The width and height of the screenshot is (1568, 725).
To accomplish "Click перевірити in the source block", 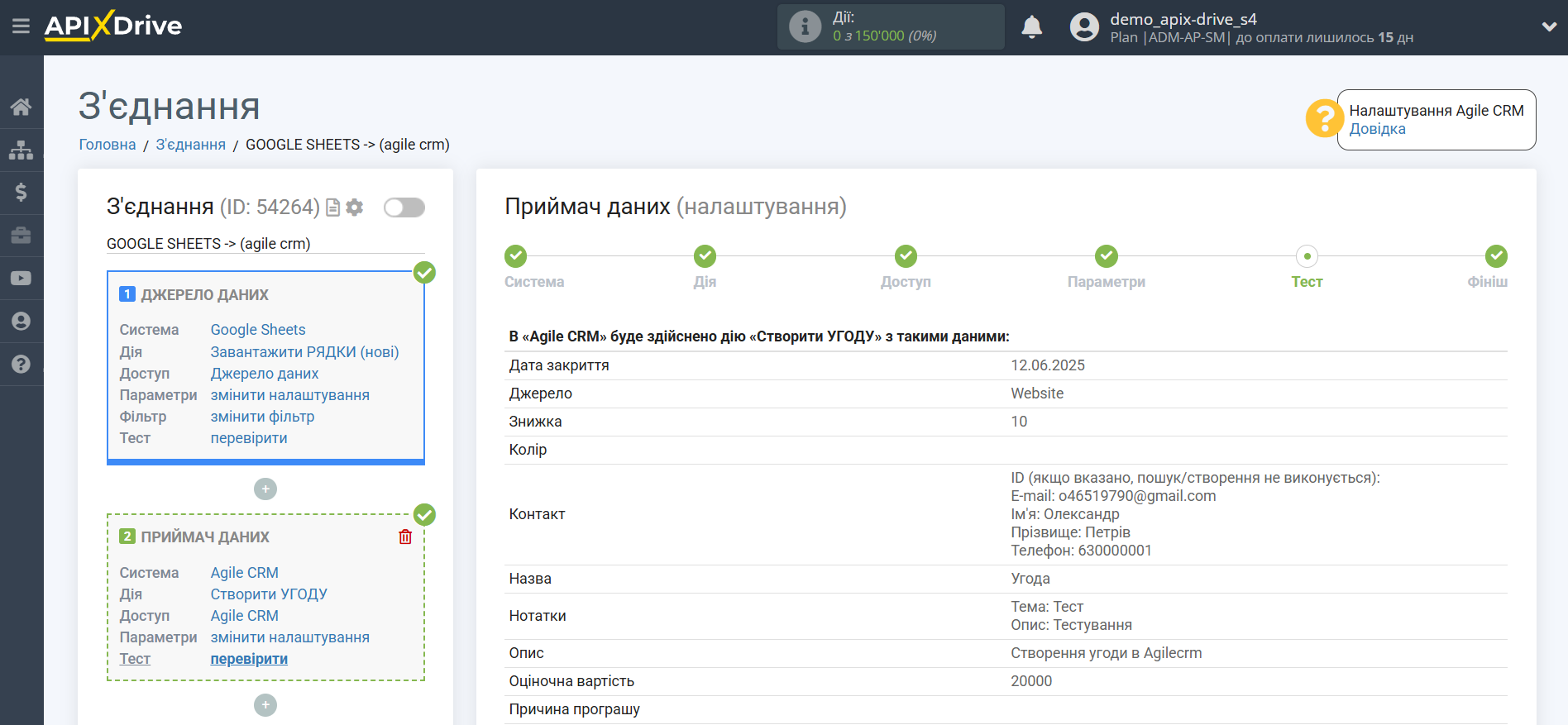I will coord(249,438).
